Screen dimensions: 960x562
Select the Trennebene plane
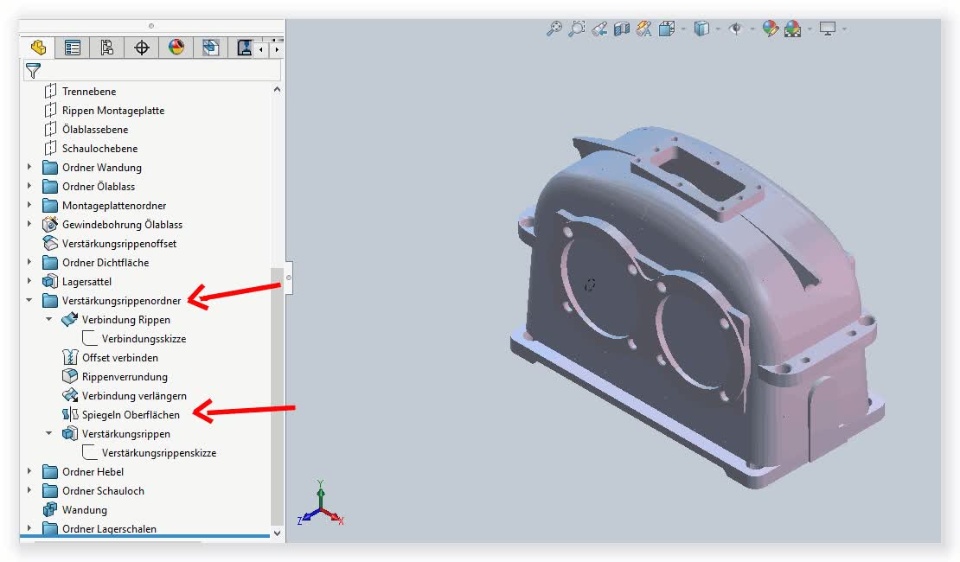point(89,91)
